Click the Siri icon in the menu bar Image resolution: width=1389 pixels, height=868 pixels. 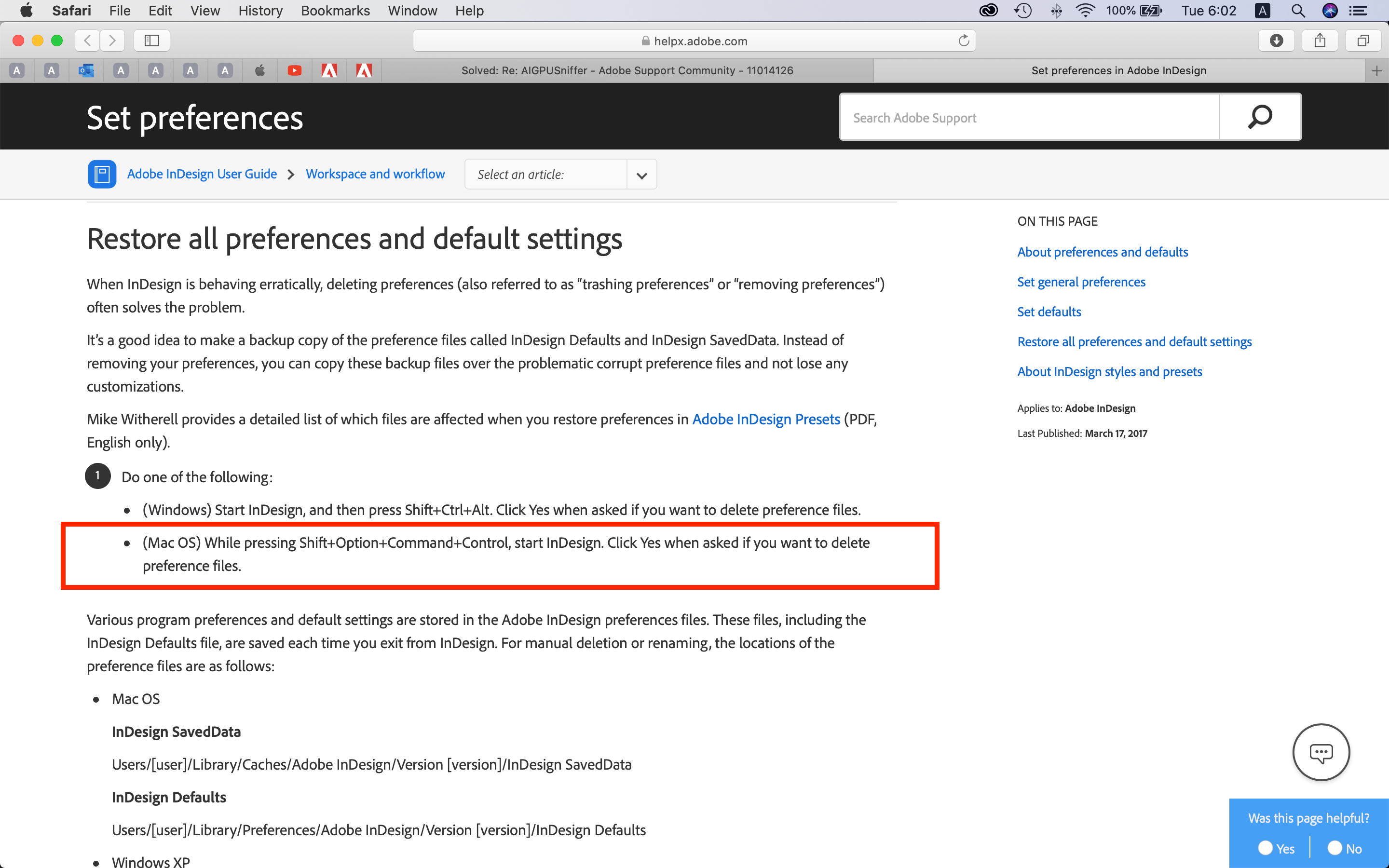pos(1331,10)
